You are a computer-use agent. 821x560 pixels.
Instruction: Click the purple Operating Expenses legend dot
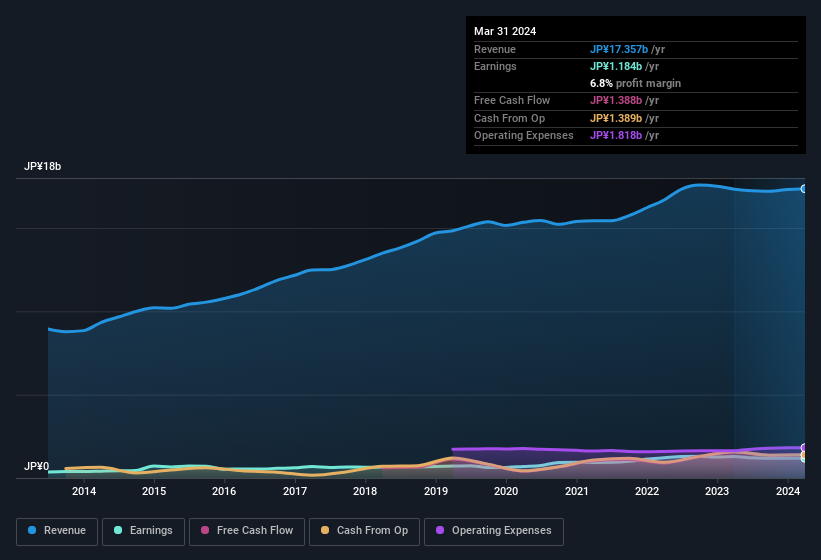coord(441,531)
